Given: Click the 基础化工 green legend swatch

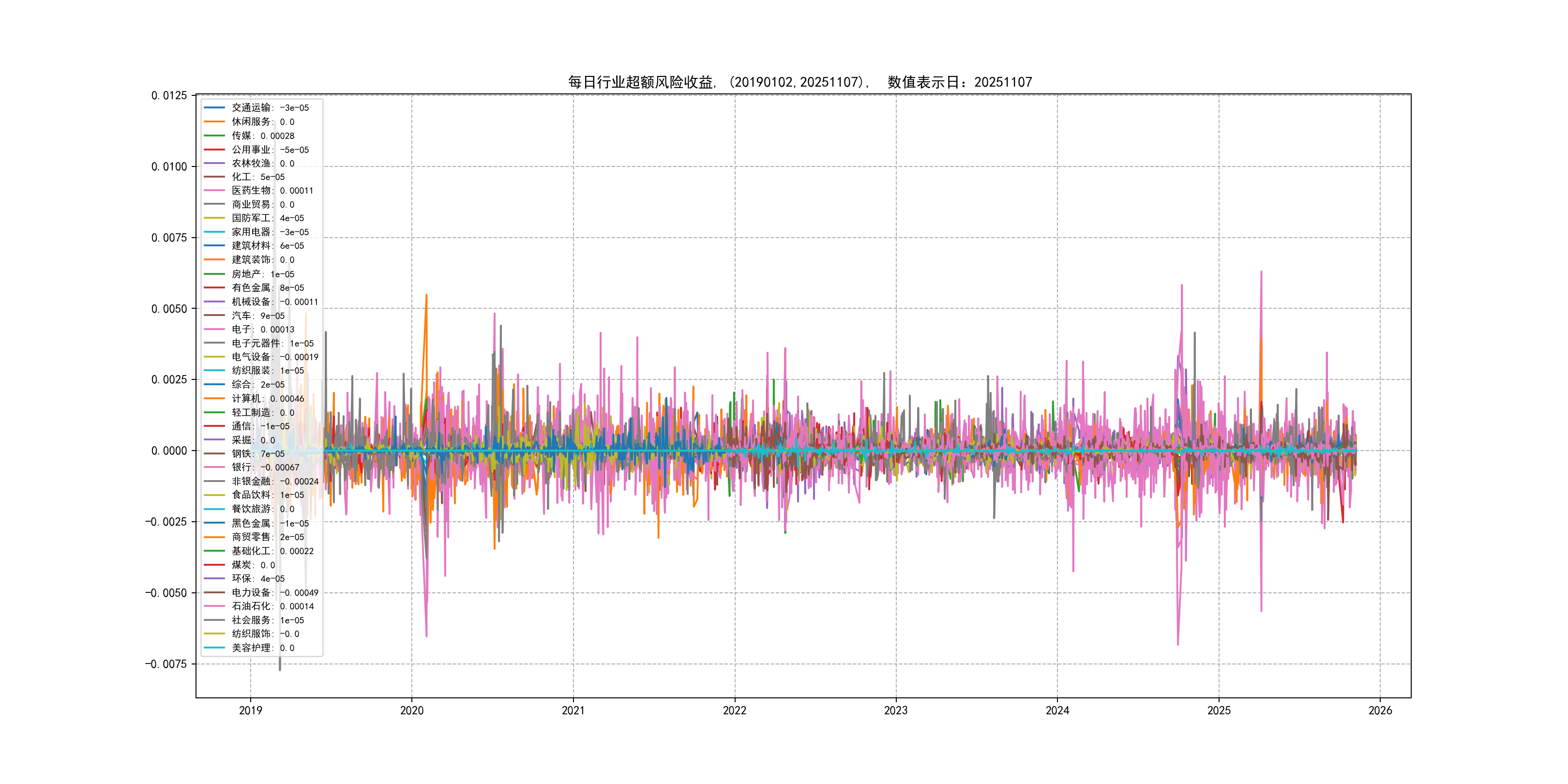Looking at the screenshot, I should 214,551.
